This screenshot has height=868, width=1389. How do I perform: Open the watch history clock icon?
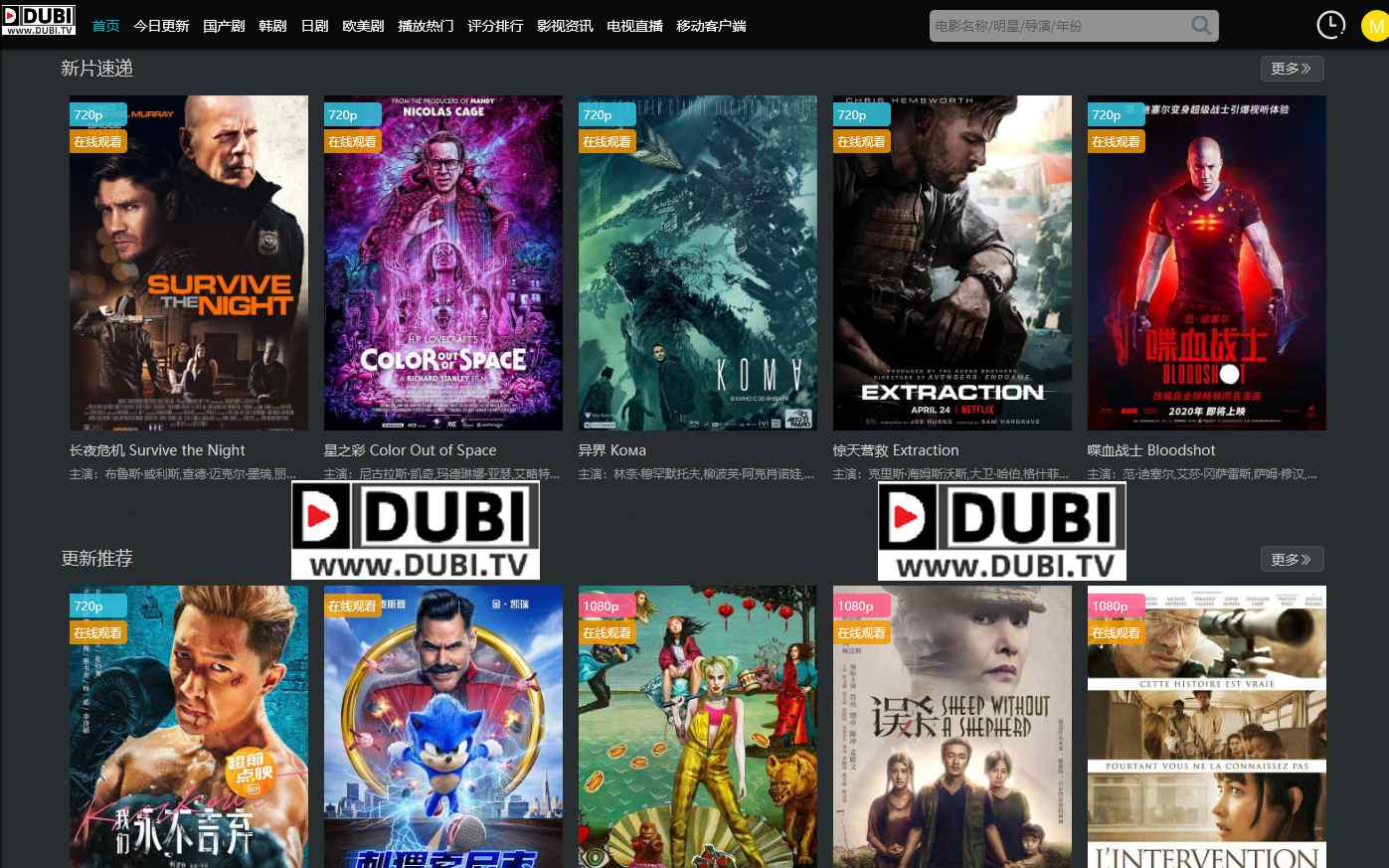pos(1330,26)
